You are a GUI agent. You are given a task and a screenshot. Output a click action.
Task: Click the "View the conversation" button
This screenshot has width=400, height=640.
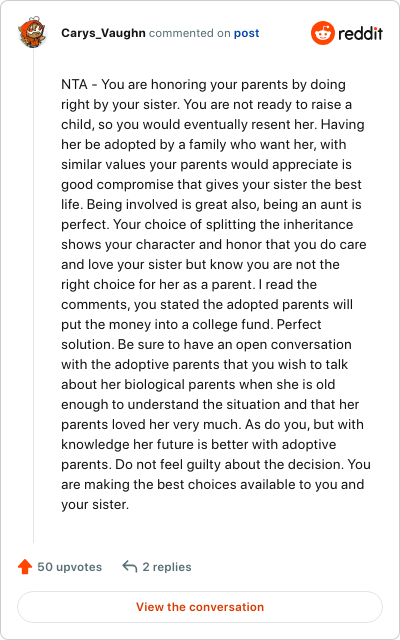point(200,607)
